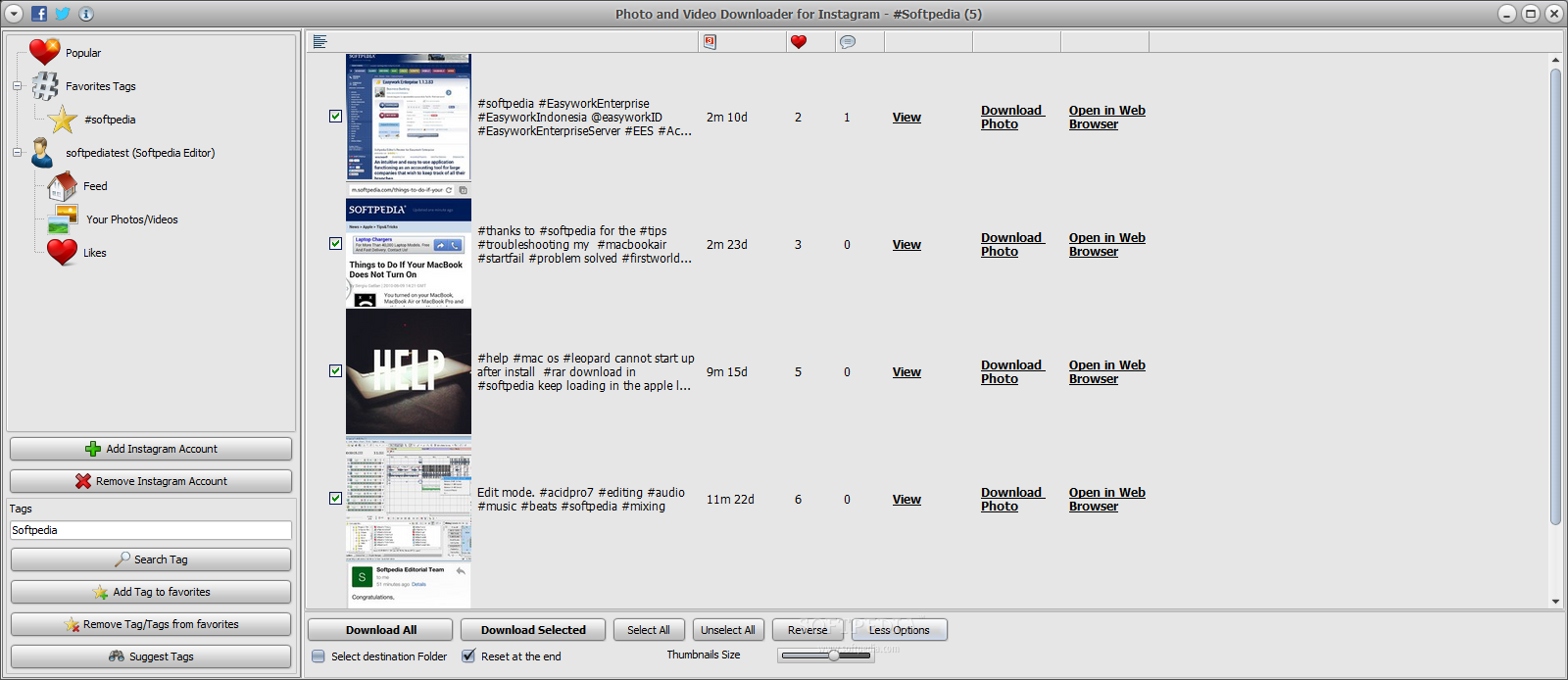The image size is (1568, 680).
Task: Click Add Tag to favorites button
Action: pos(151,592)
